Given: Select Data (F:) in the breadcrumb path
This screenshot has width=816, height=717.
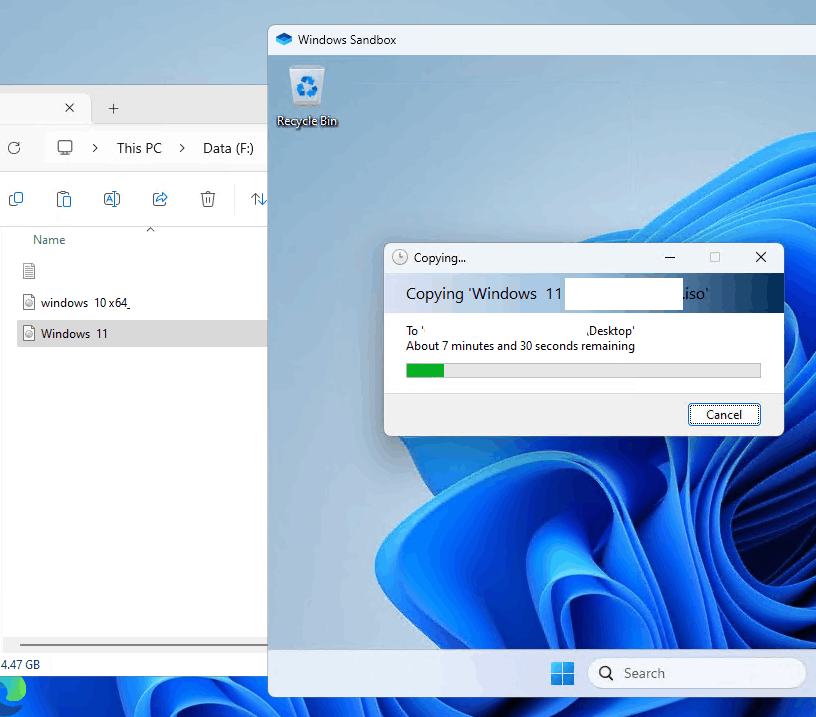Looking at the screenshot, I should (228, 148).
